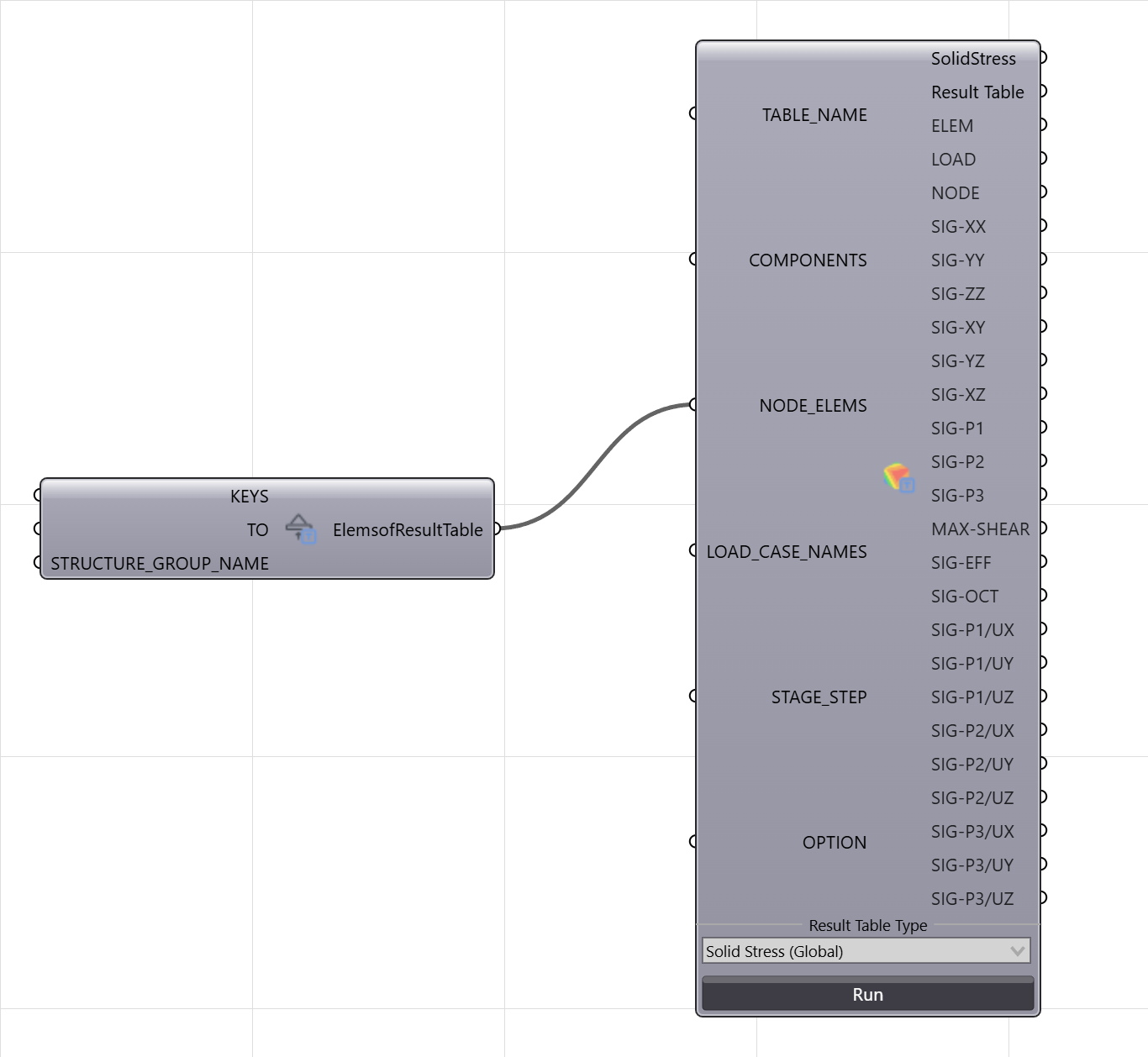Click the ElemsofResultTable output parameter
The width and height of the screenshot is (1148, 1057).
pyautogui.click(x=408, y=529)
